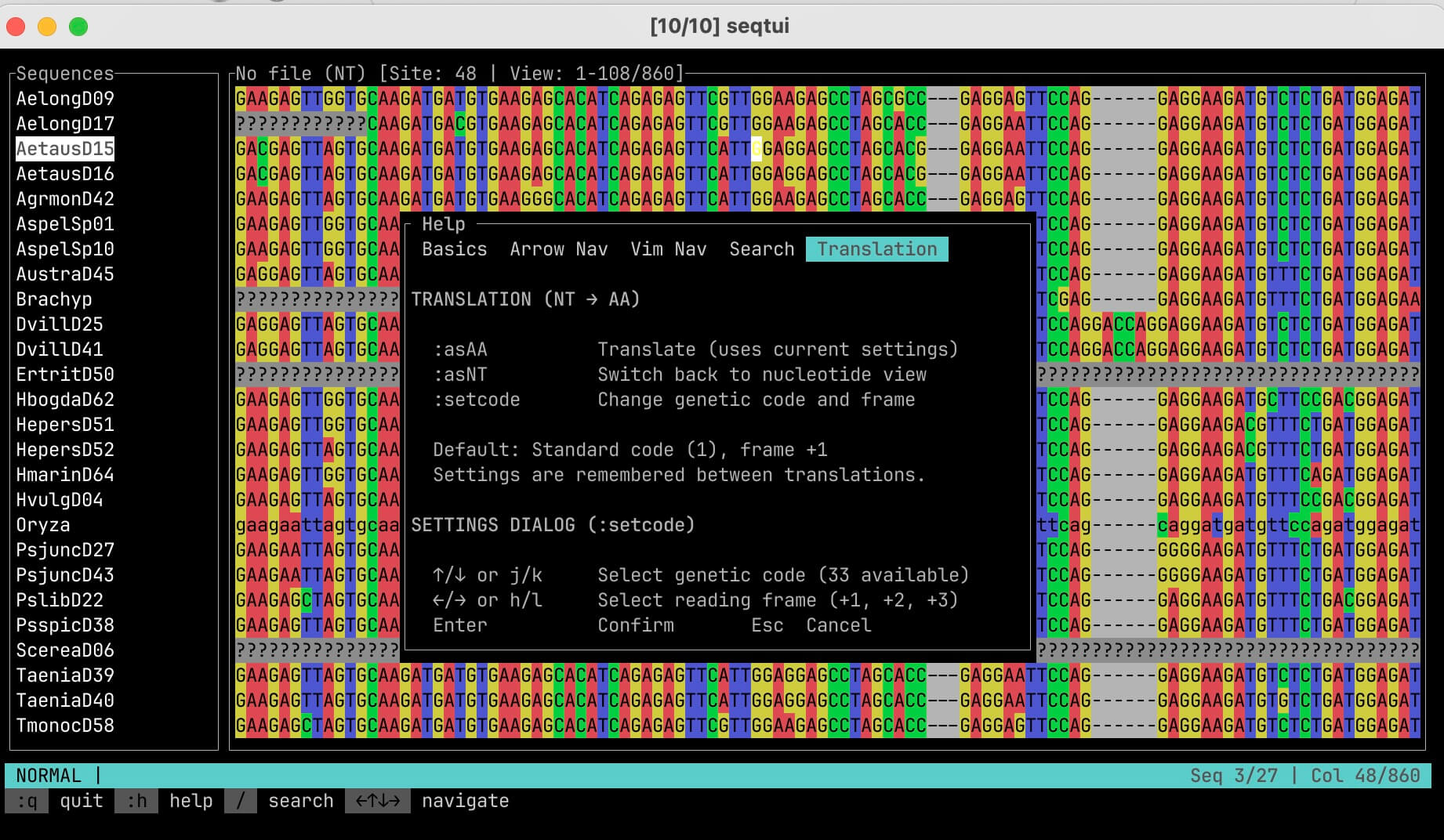Select sequence AelongD09 in the list
Screen dimensions: 1444x840
click(x=65, y=99)
